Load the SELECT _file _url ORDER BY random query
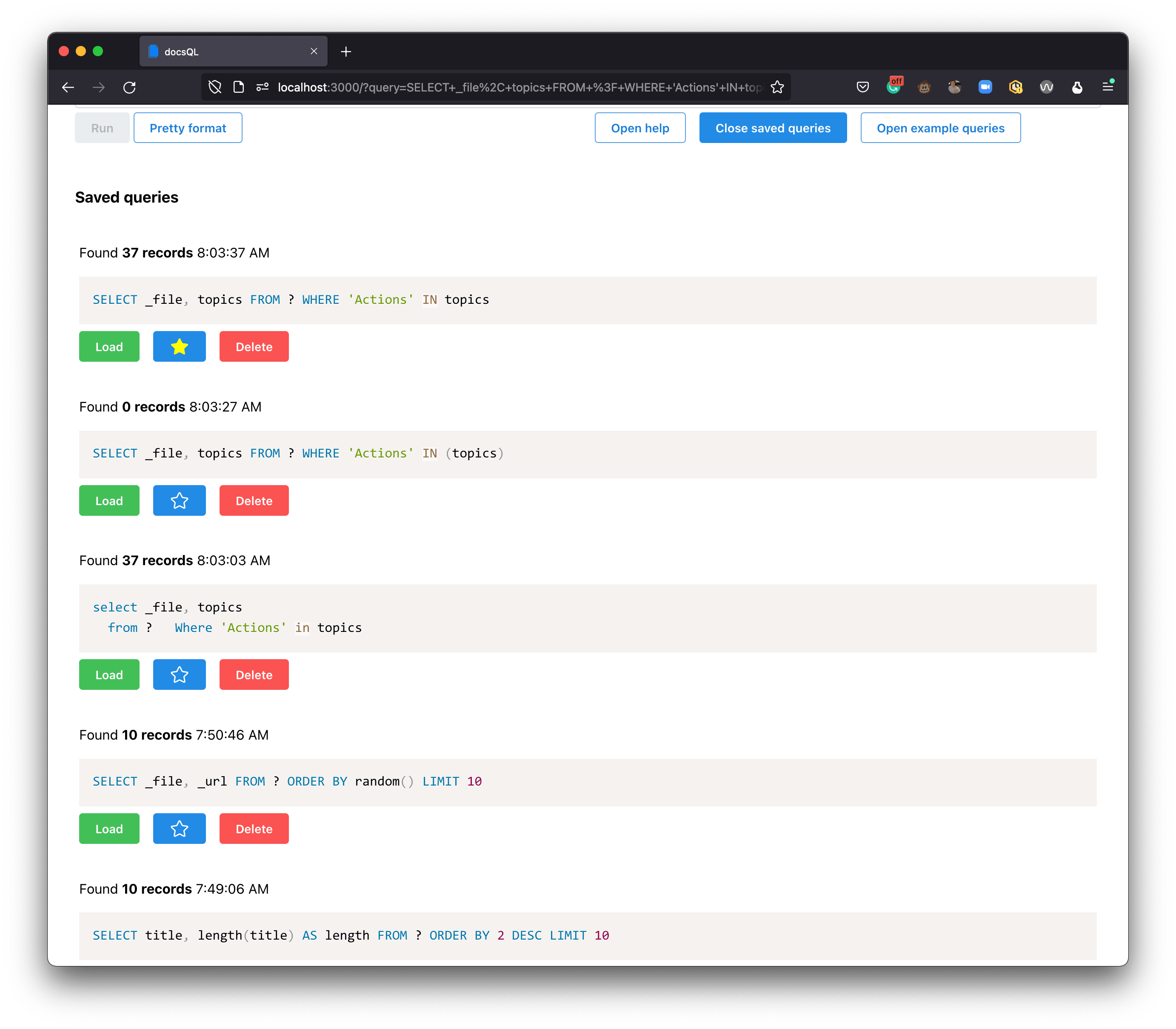1176x1029 pixels. pos(109,829)
